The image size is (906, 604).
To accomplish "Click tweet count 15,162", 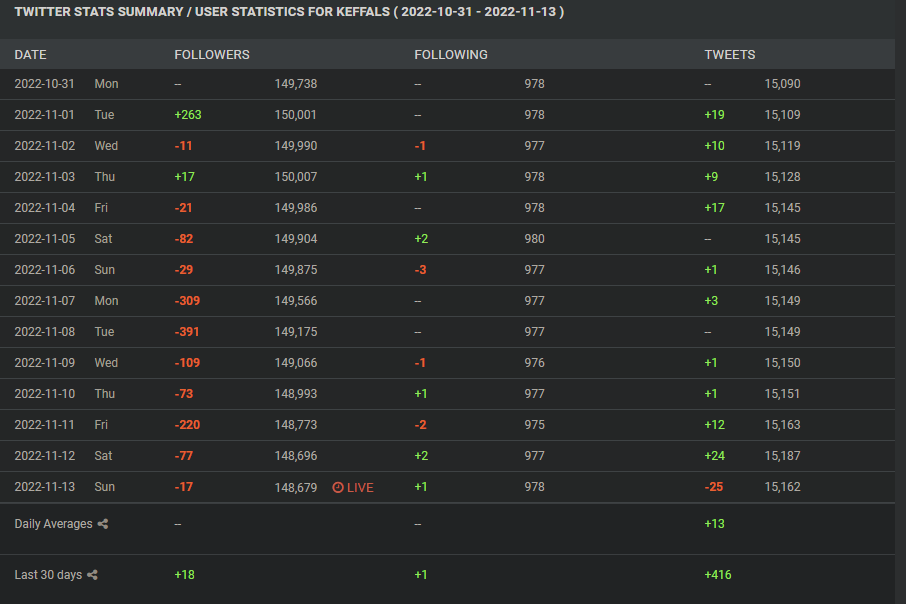I will tap(782, 487).
